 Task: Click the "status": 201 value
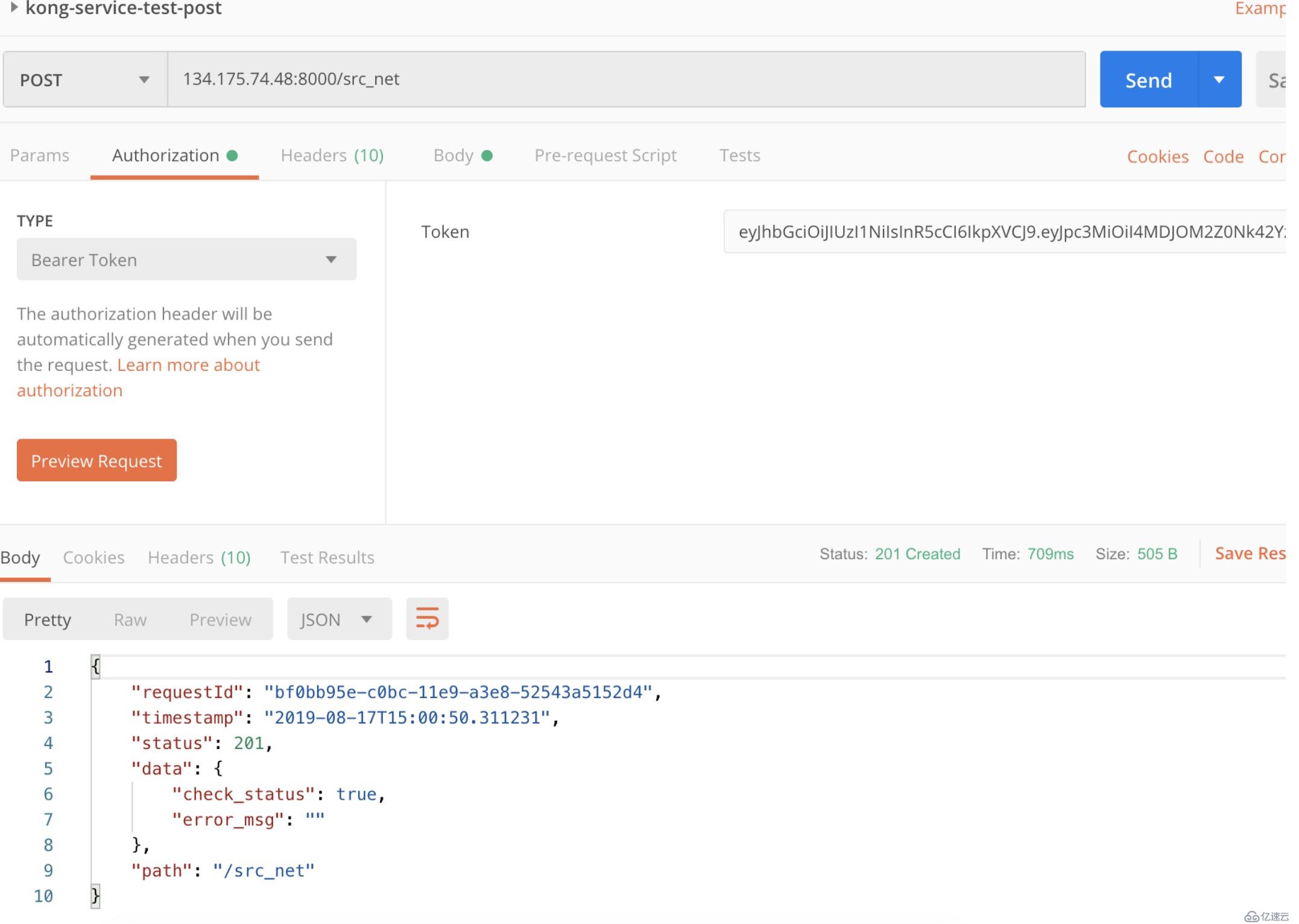coord(248,743)
